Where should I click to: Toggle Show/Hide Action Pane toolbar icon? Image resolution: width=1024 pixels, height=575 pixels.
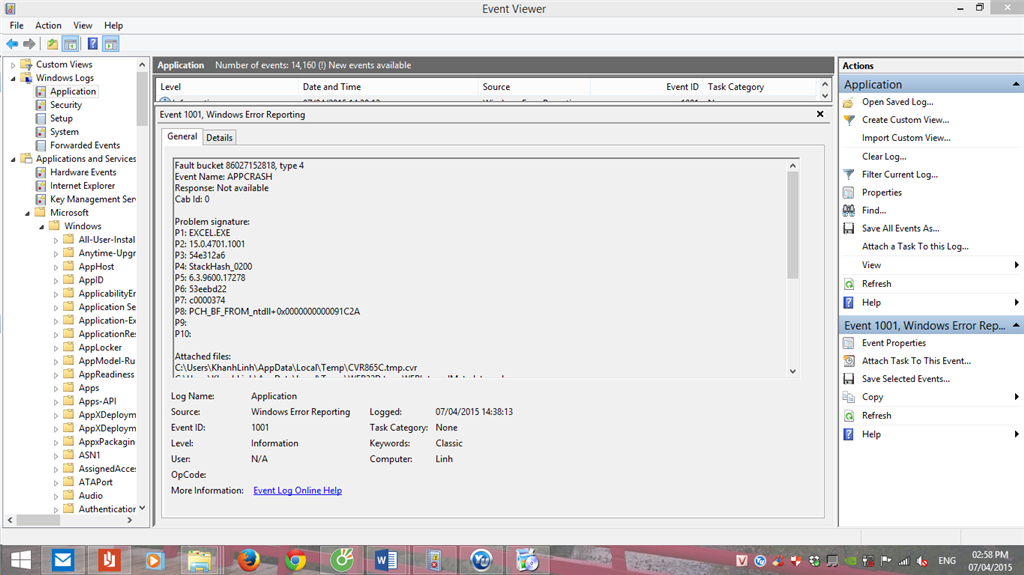click(111, 44)
